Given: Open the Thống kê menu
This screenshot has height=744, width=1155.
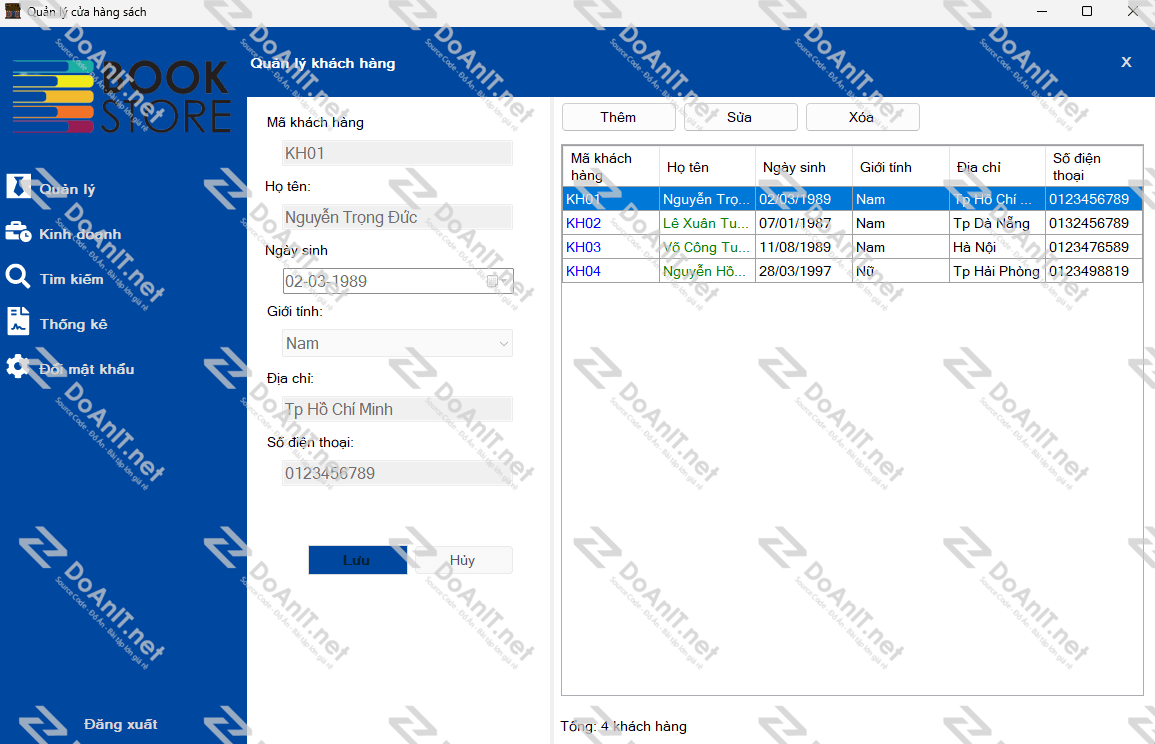Looking at the screenshot, I should [x=74, y=324].
